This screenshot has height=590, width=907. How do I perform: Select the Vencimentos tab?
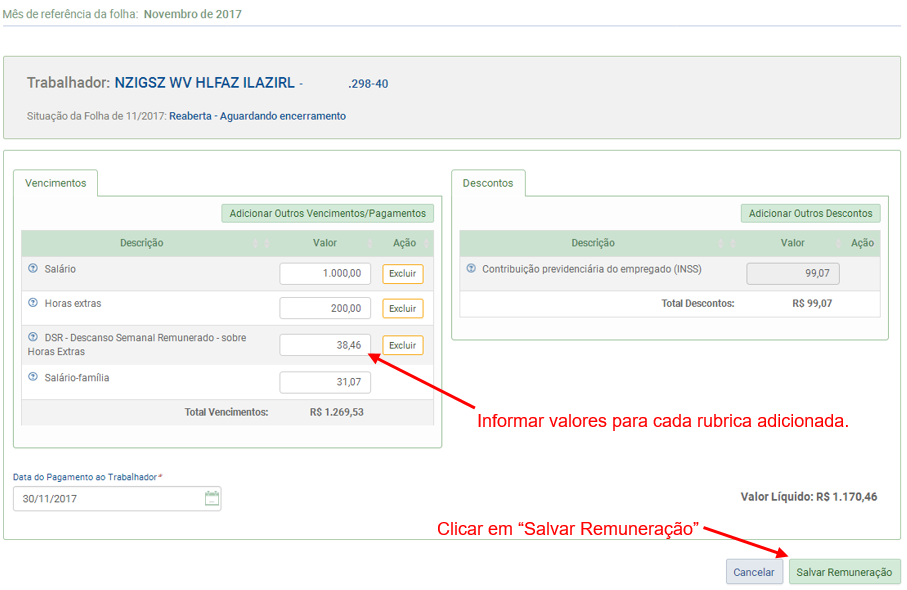click(x=56, y=183)
